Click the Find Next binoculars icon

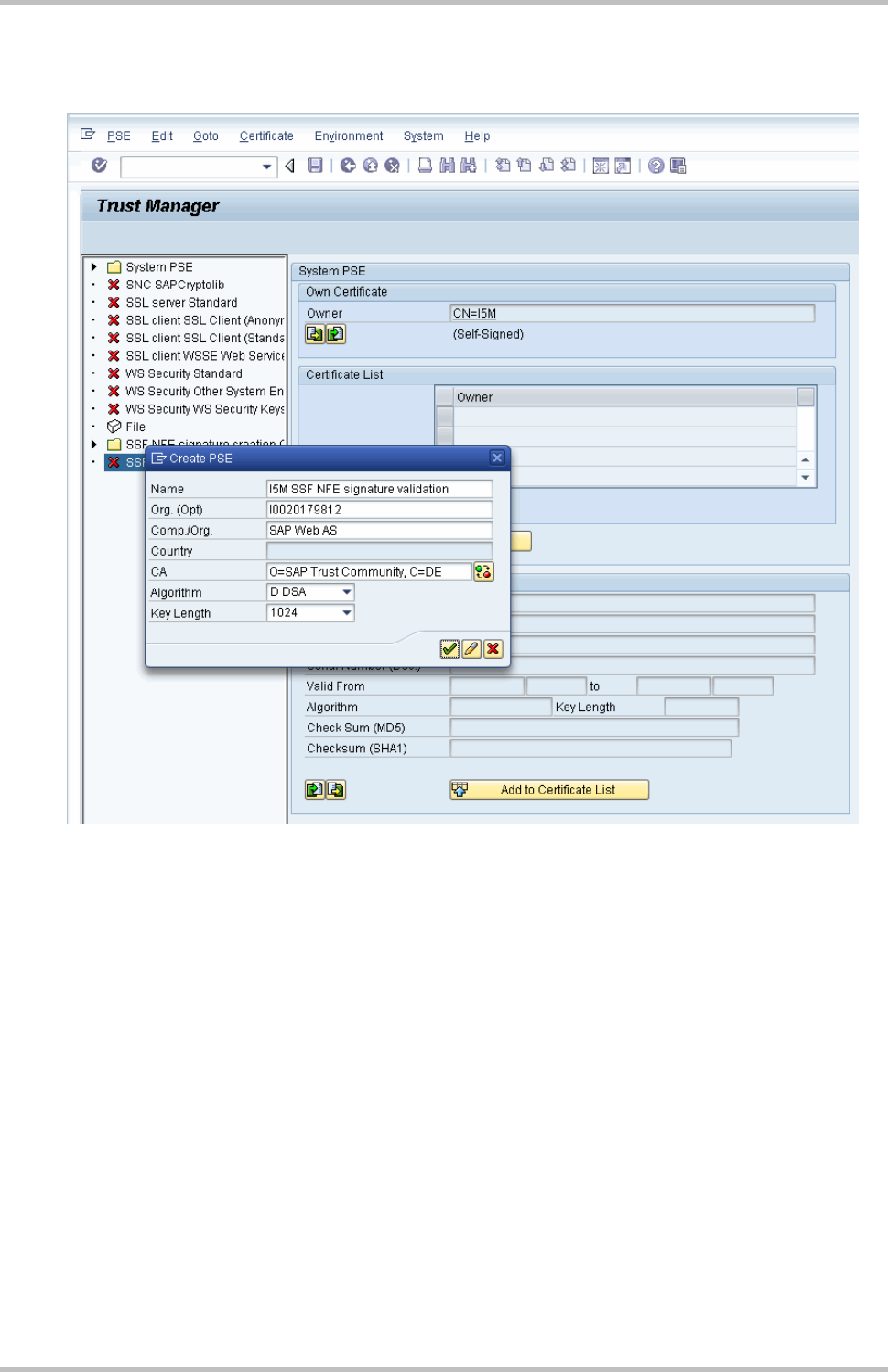469,166
